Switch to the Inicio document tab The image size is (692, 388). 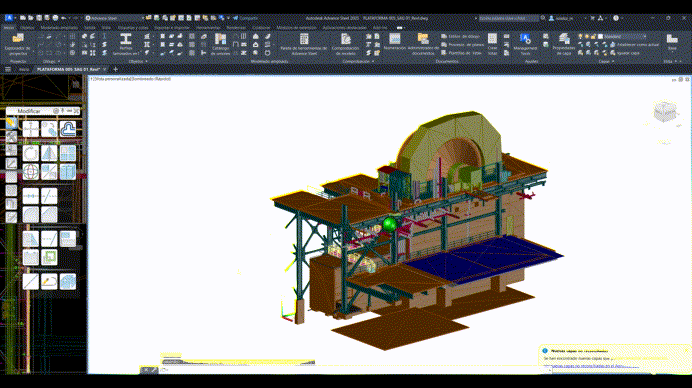pyautogui.click(x=24, y=69)
